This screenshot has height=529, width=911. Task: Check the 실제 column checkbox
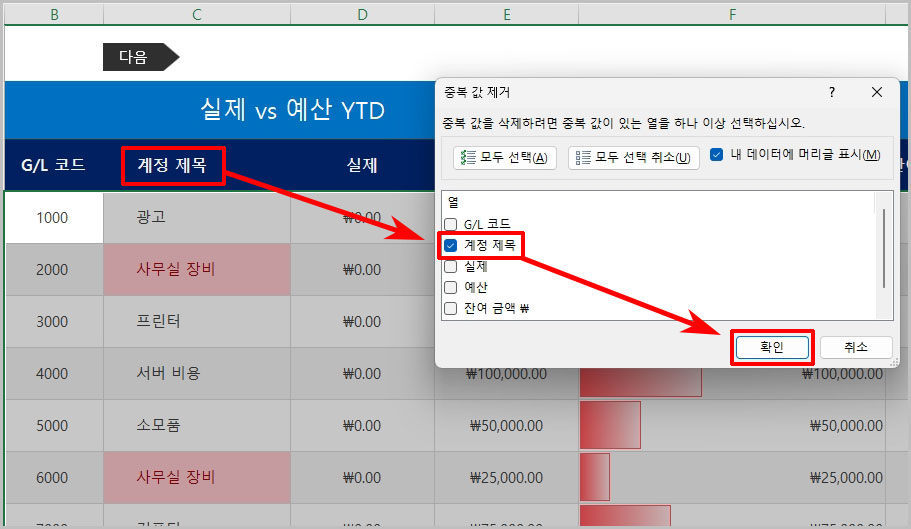[x=450, y=267]
